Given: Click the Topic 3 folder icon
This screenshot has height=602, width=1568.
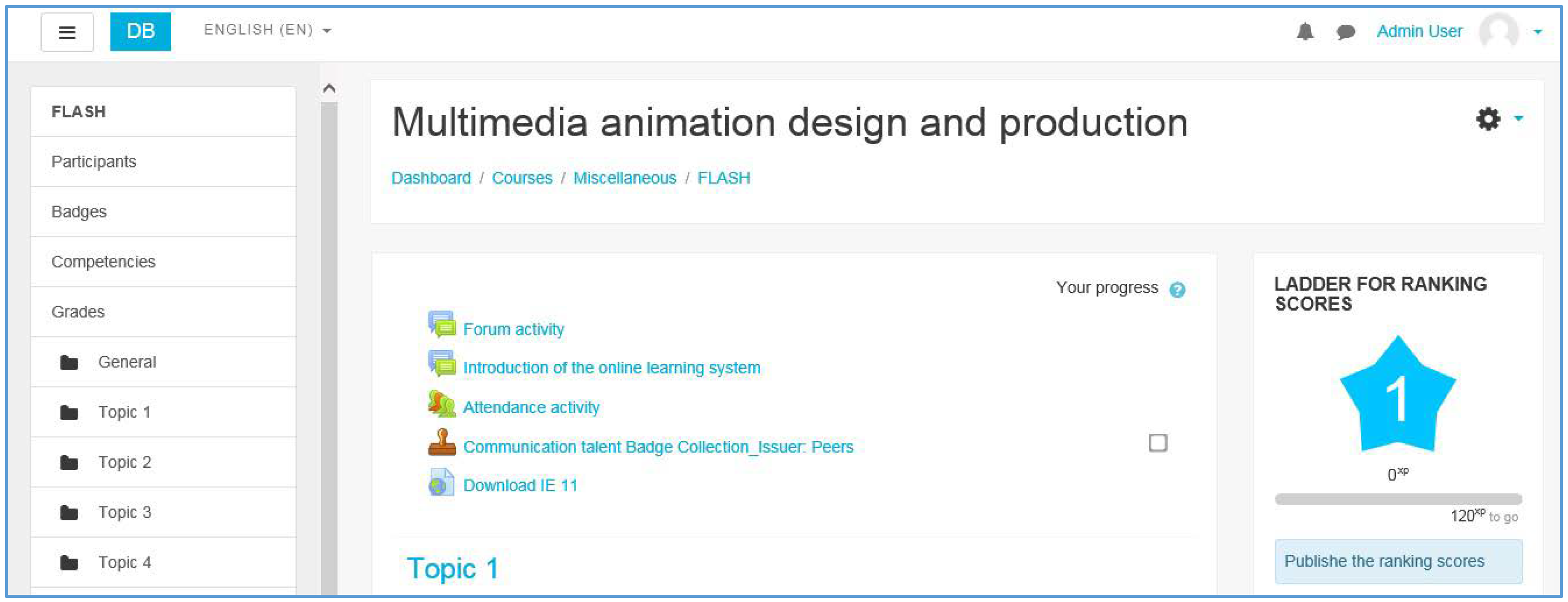Looking at the screenshot, I should 69,513.
